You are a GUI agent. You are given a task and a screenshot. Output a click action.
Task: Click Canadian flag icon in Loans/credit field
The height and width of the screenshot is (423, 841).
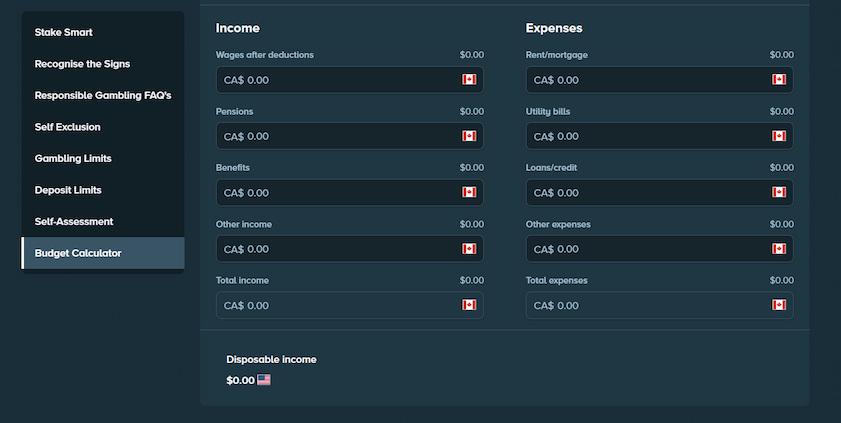click(x=778, y=192)
